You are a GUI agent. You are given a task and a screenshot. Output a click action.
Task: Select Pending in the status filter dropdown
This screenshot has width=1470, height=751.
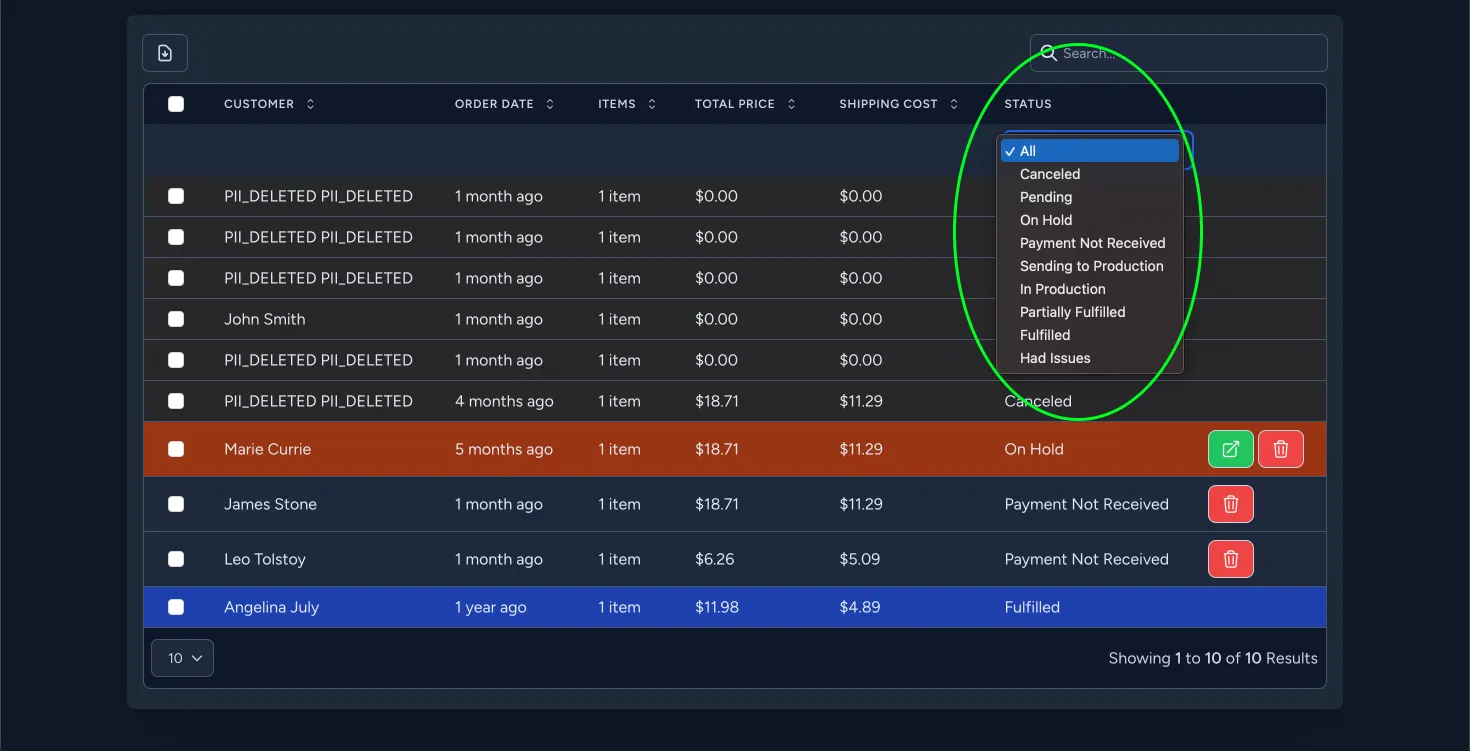1045,197
